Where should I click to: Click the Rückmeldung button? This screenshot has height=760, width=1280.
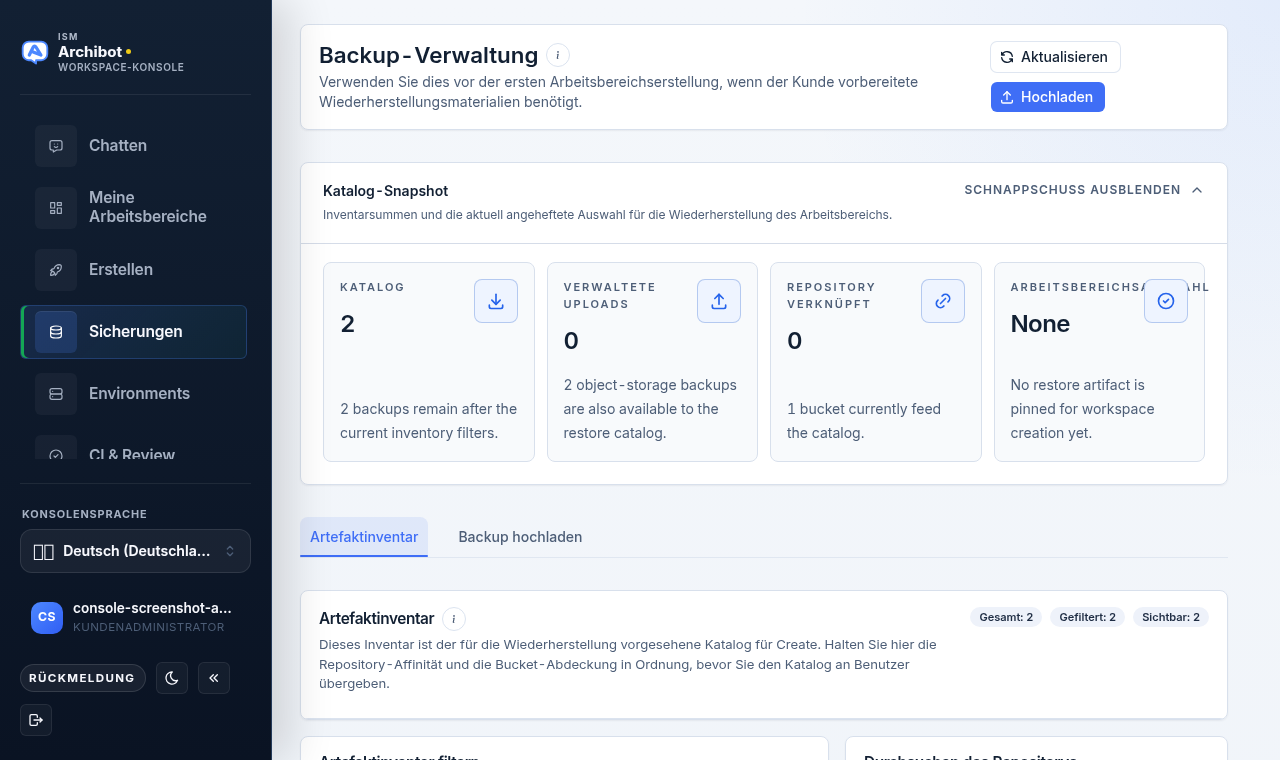tap(83, 678)
